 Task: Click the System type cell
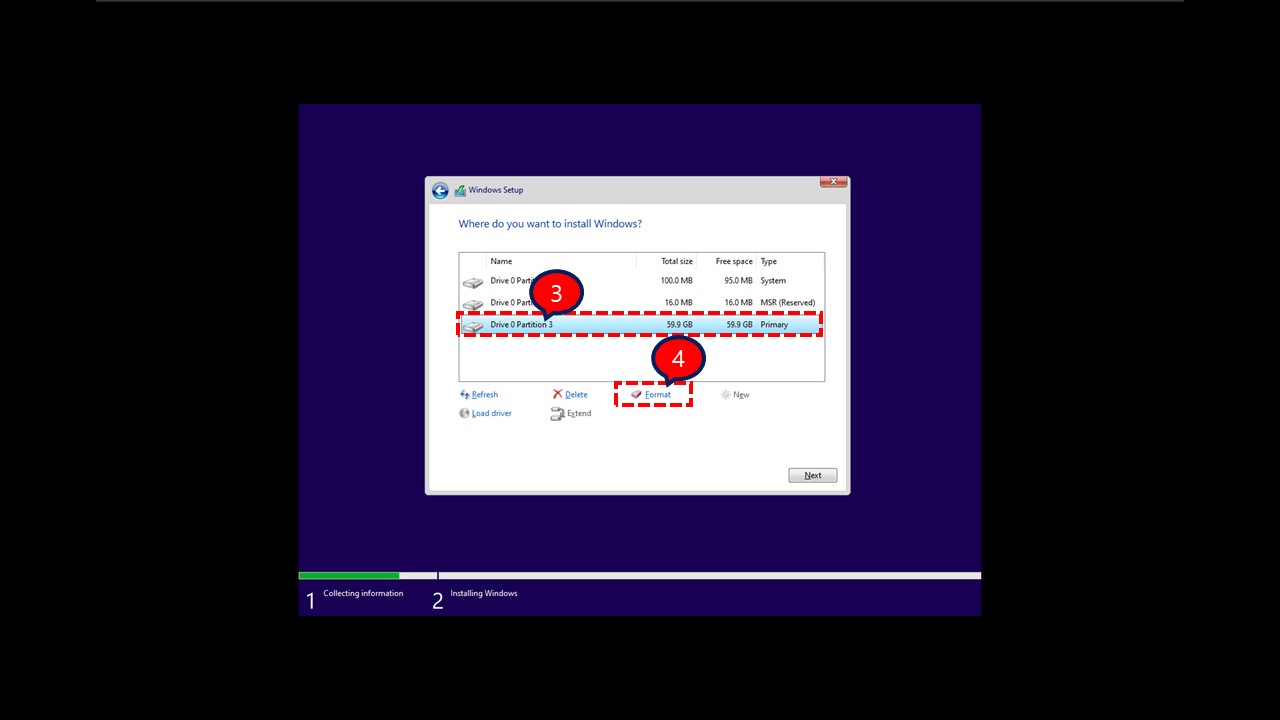pyautogui.click(x=773, y=281)
